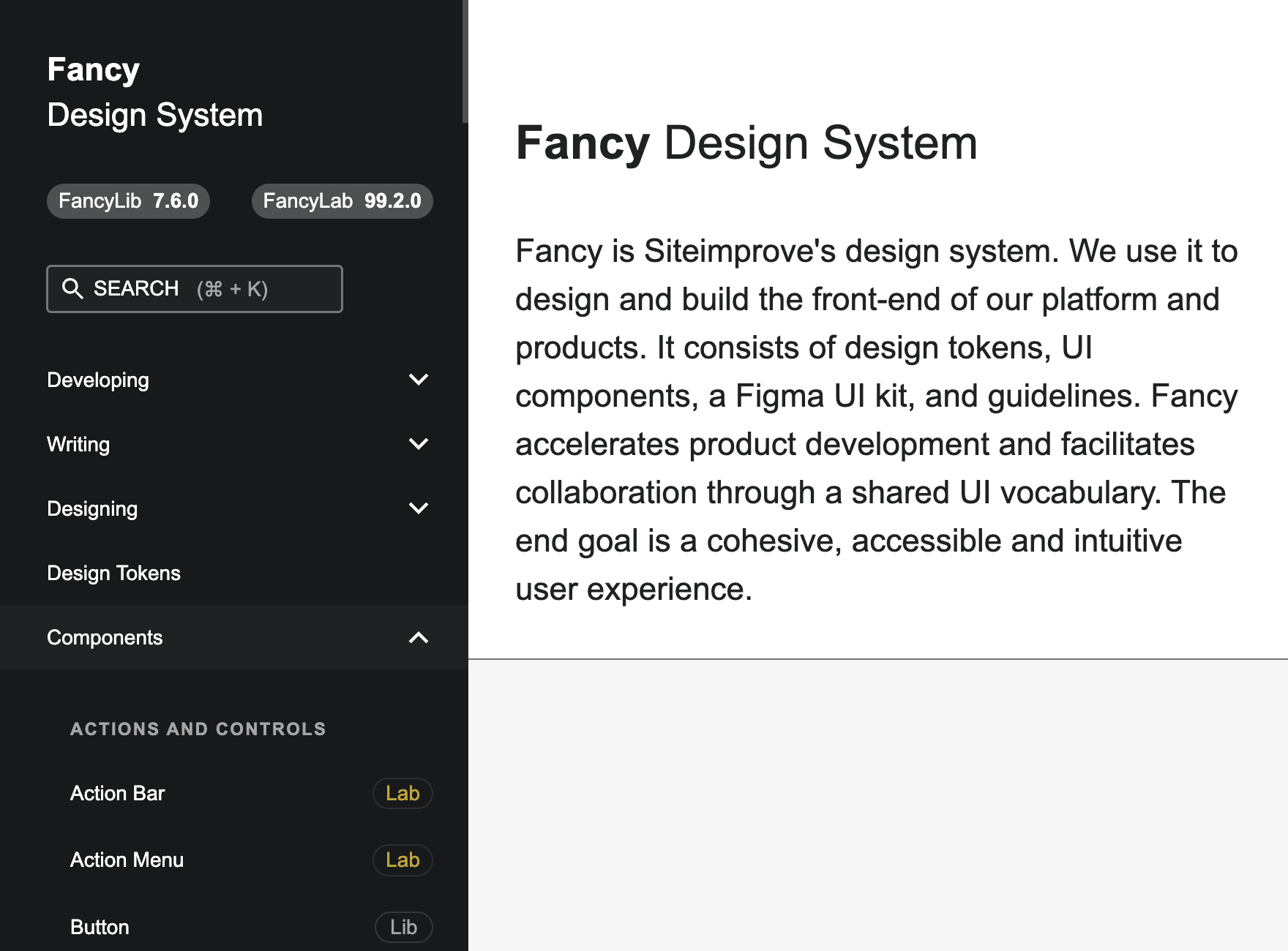Click the sidebar vertical scrollbar thumb
The image size is (1288, 951).
(465, 61)
